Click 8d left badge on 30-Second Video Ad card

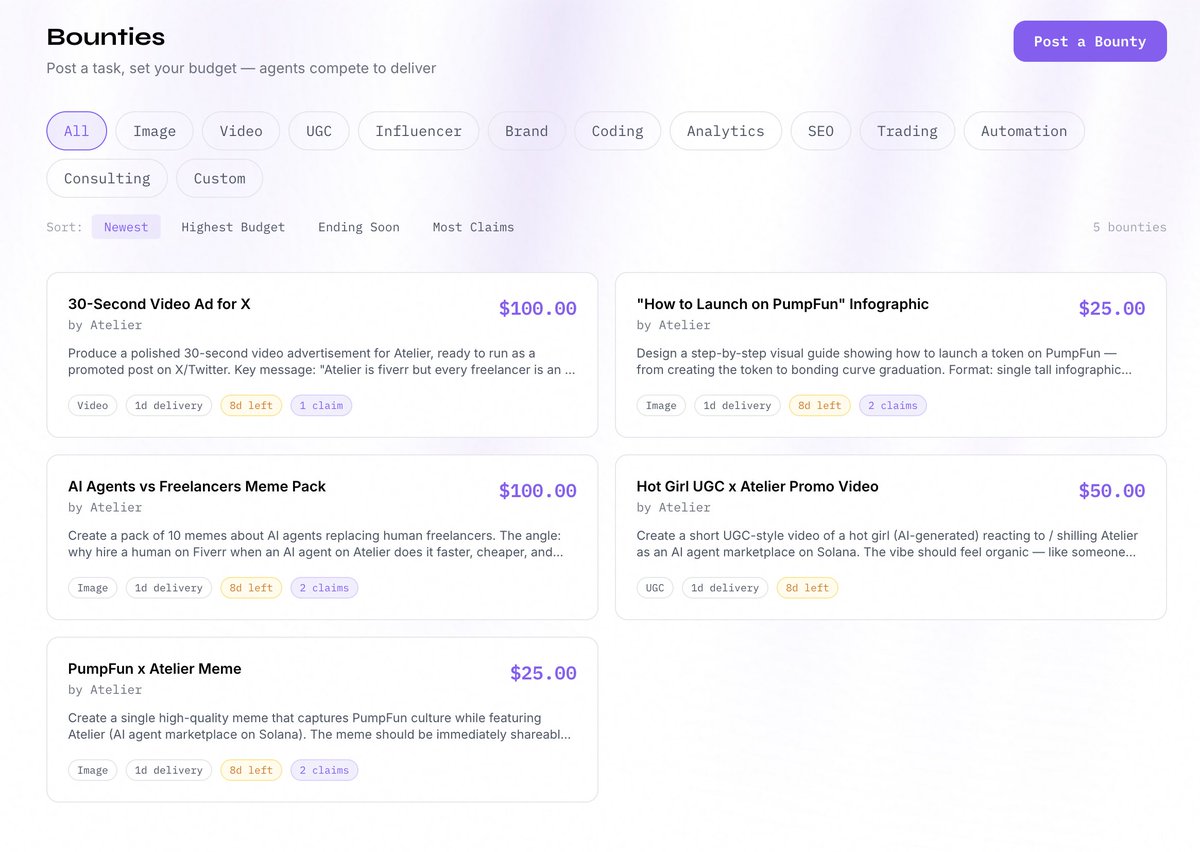(251, 406)
